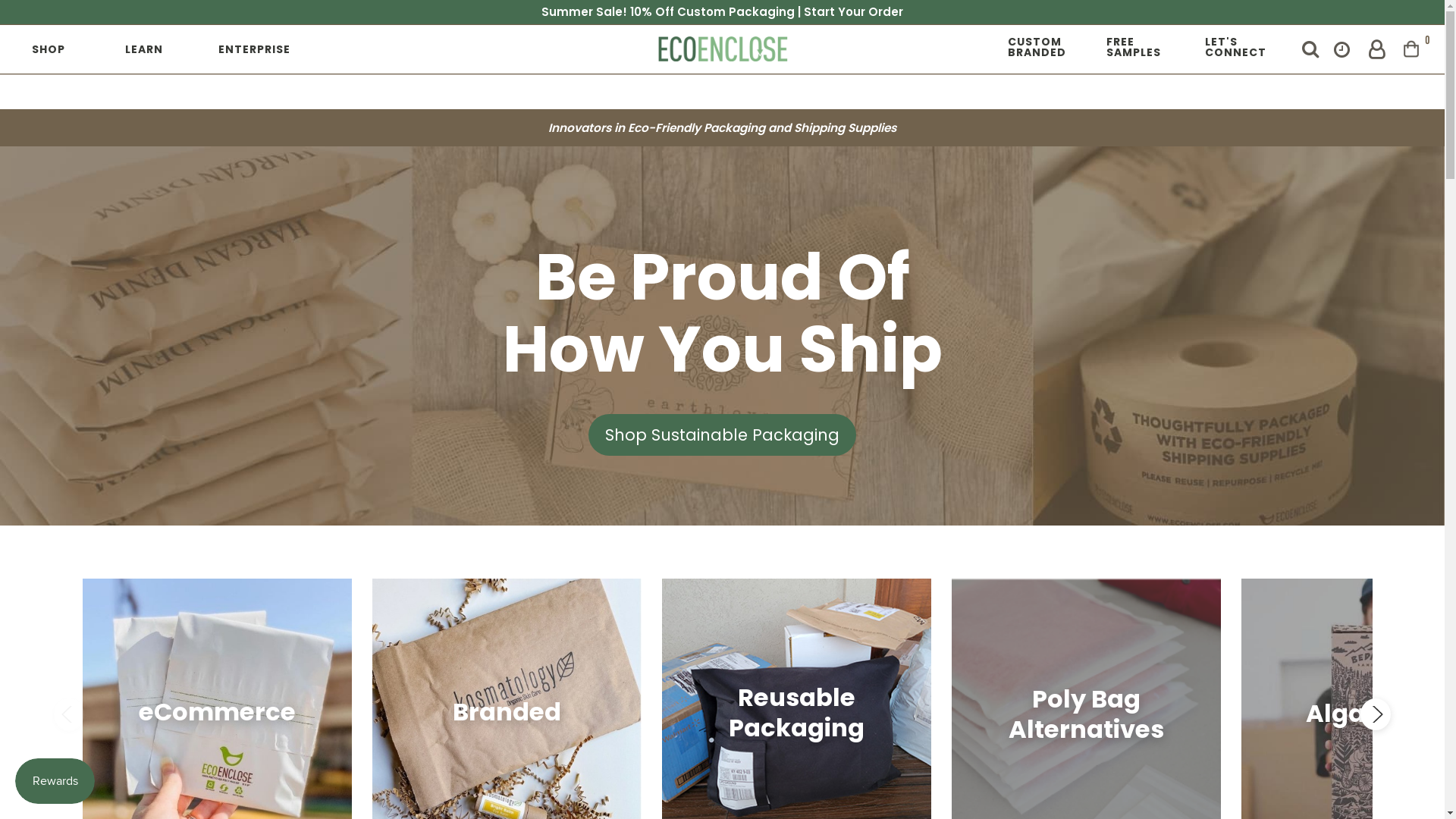Go back with carousel previous arrow
This screenshot has height=819, width=1456.
(x=67, y=714)
